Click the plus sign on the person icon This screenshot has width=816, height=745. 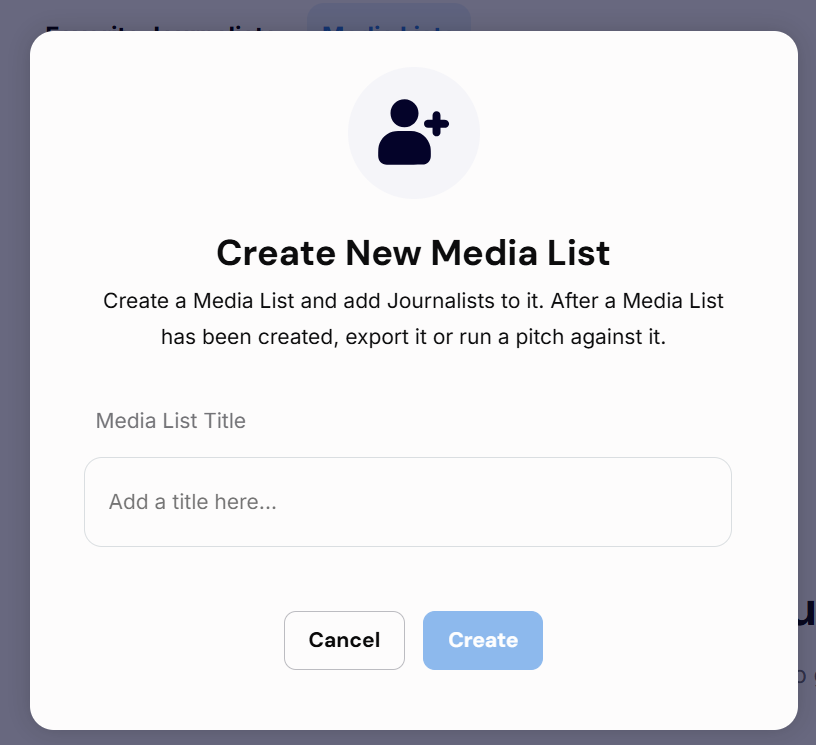tap(437, 124)
